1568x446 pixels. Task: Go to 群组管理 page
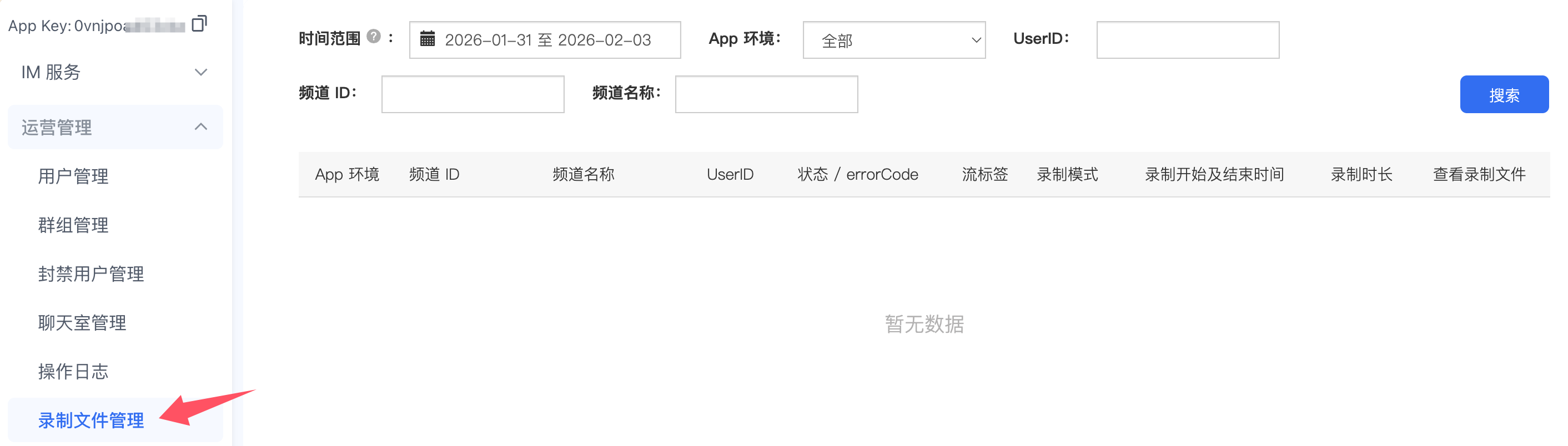click(73, 225)
